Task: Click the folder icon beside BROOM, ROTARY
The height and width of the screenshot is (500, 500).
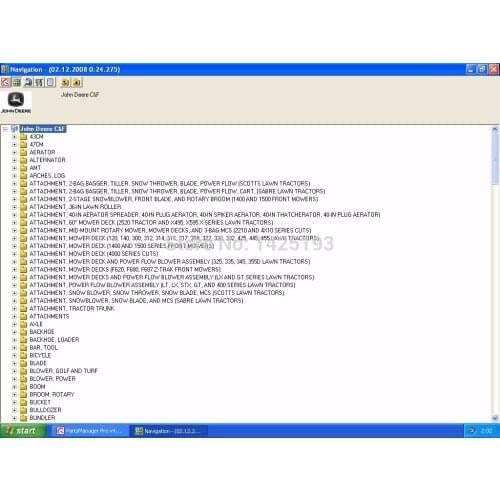Action: 23,394
